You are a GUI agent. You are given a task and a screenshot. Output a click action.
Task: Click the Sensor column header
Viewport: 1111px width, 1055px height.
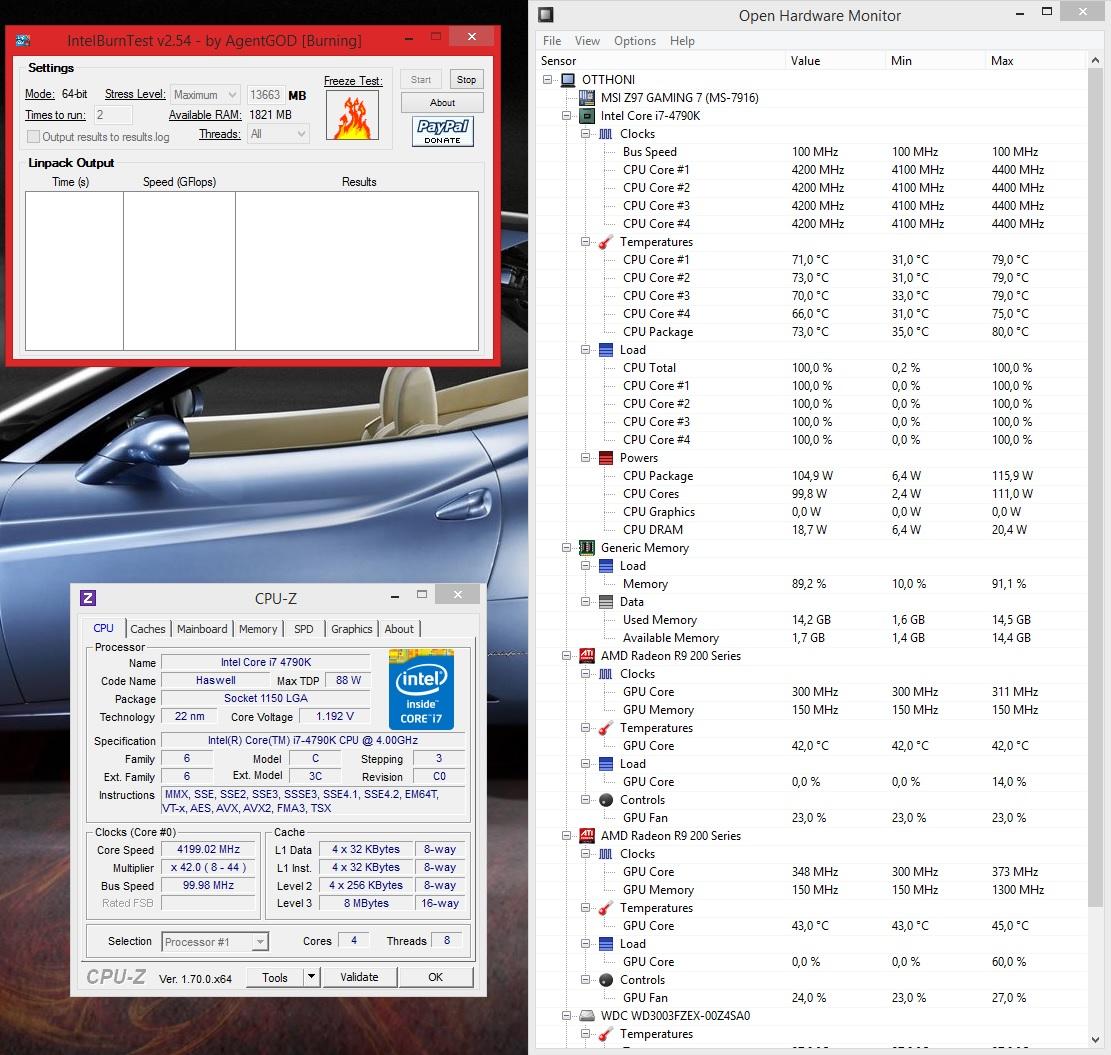(660, 61)
